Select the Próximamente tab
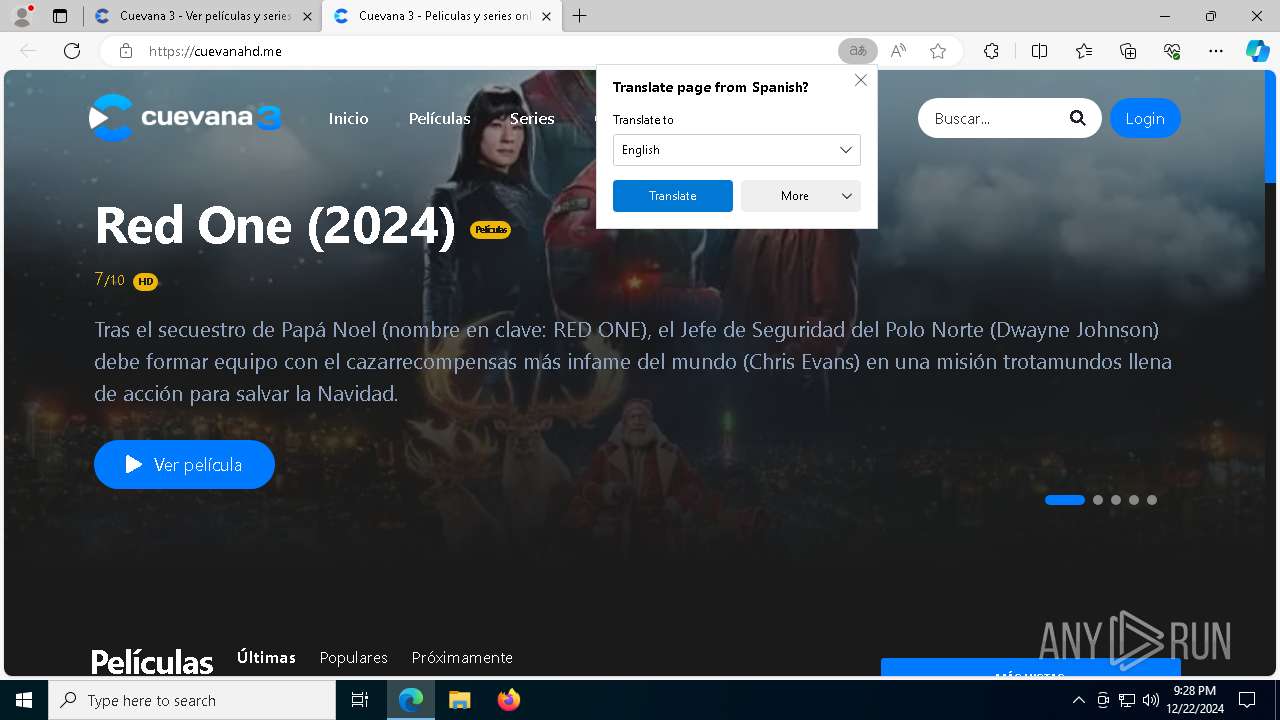The image size is (1280, 720). click(x=462, y=657)
